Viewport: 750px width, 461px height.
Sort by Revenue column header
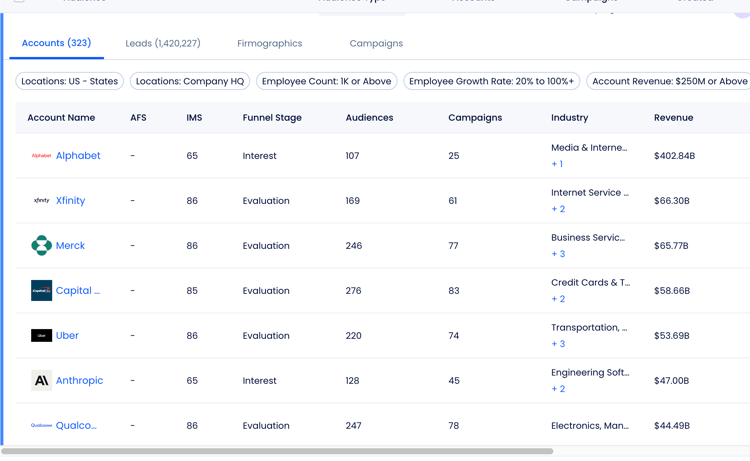tap(673, 118)
